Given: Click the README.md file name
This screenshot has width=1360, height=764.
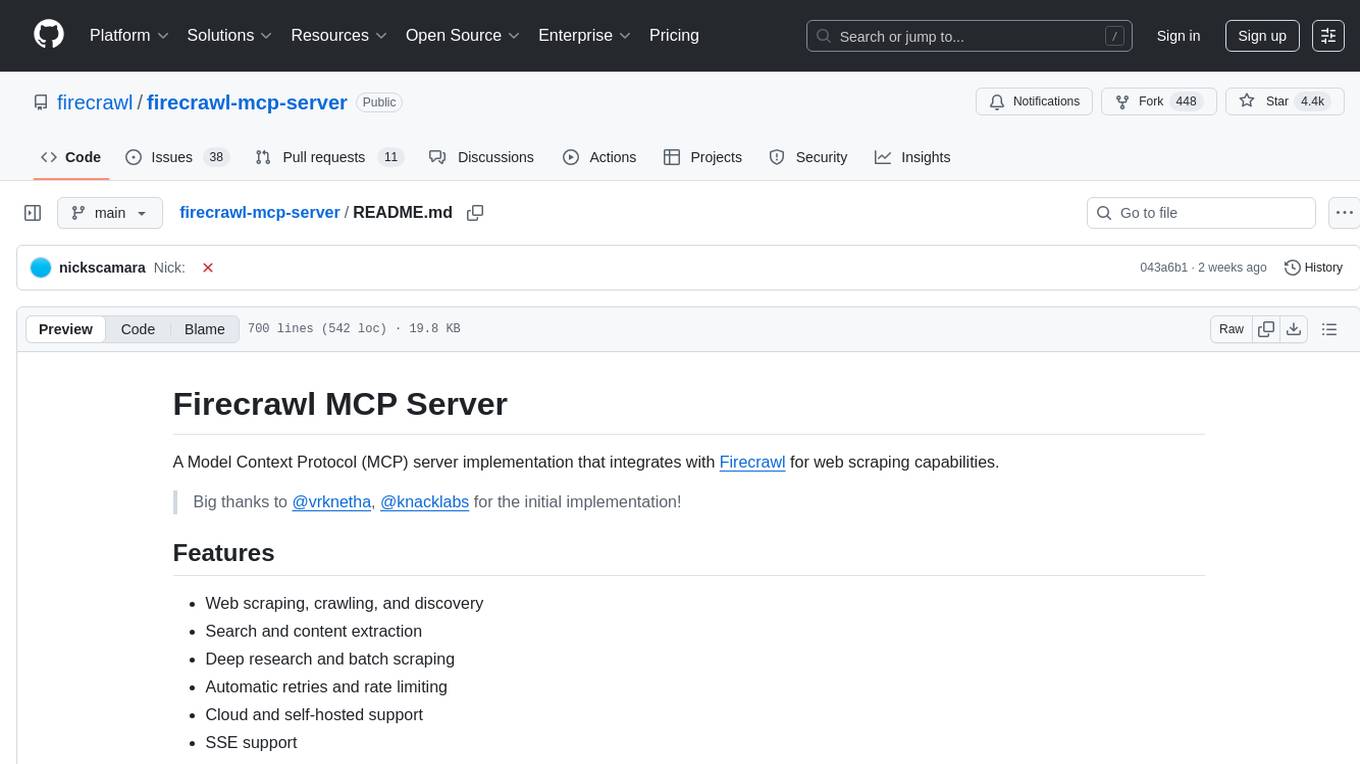Looking at the screenshot, I should (403, 212).
